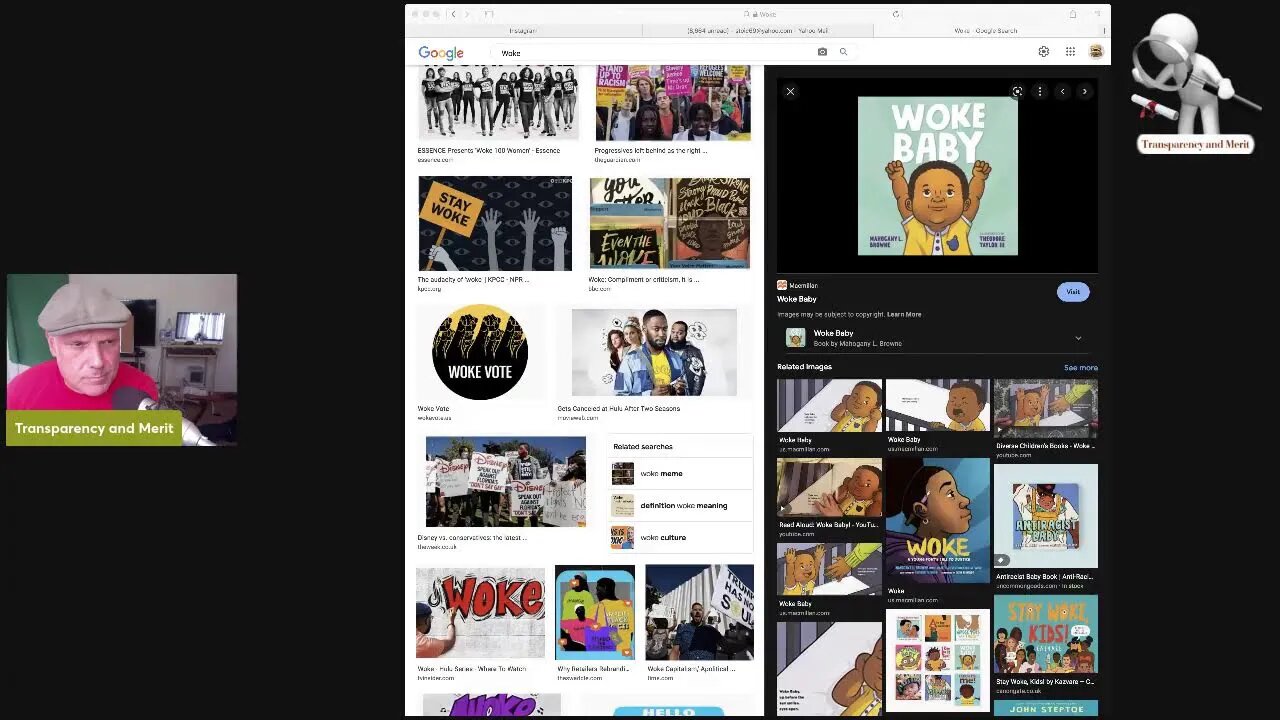
Task: Open the large Woke Baby preview image
Action: pyautogui.click(x=937, y=176)
